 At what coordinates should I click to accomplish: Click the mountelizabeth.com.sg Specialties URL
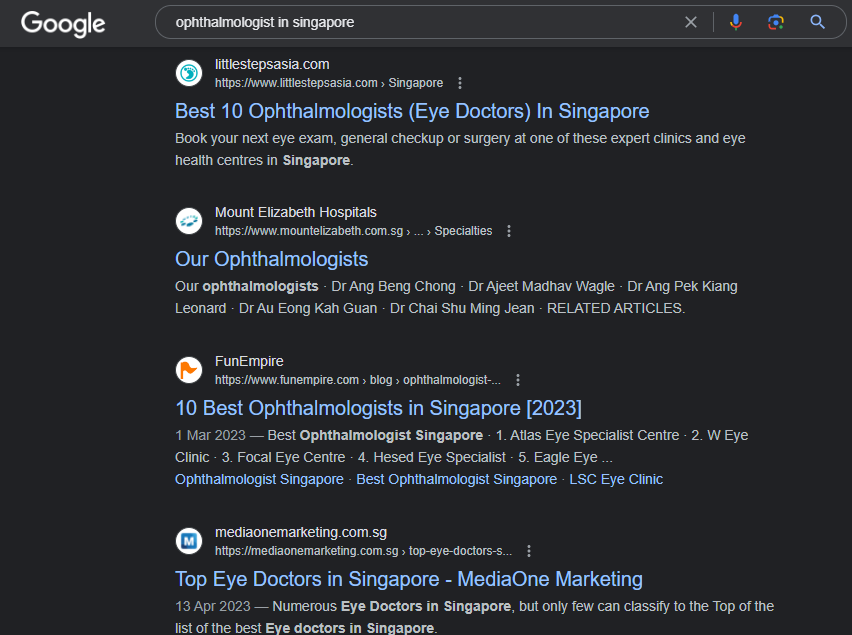click(x=353, y=231)
